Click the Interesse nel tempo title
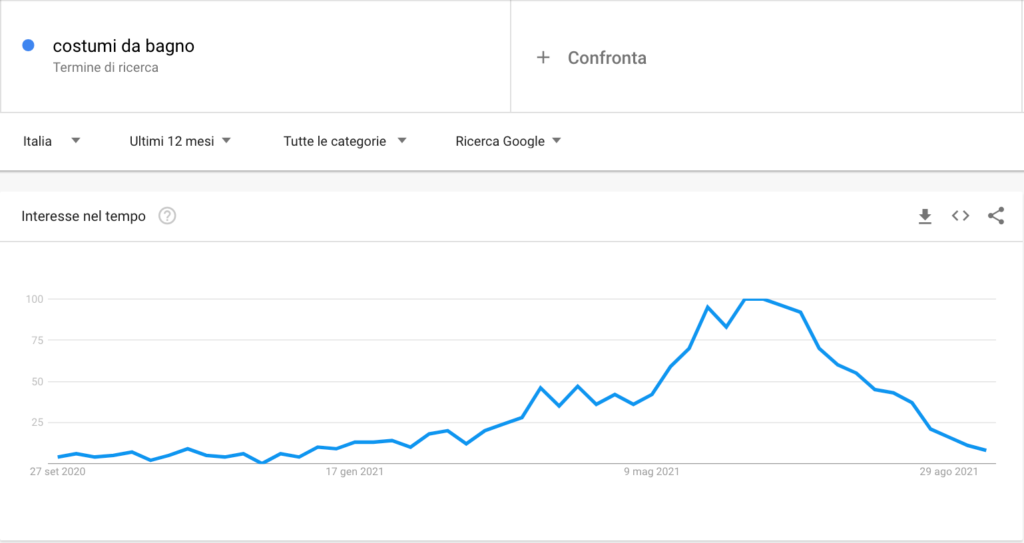The image size is (1024, 543). [83, 216]
